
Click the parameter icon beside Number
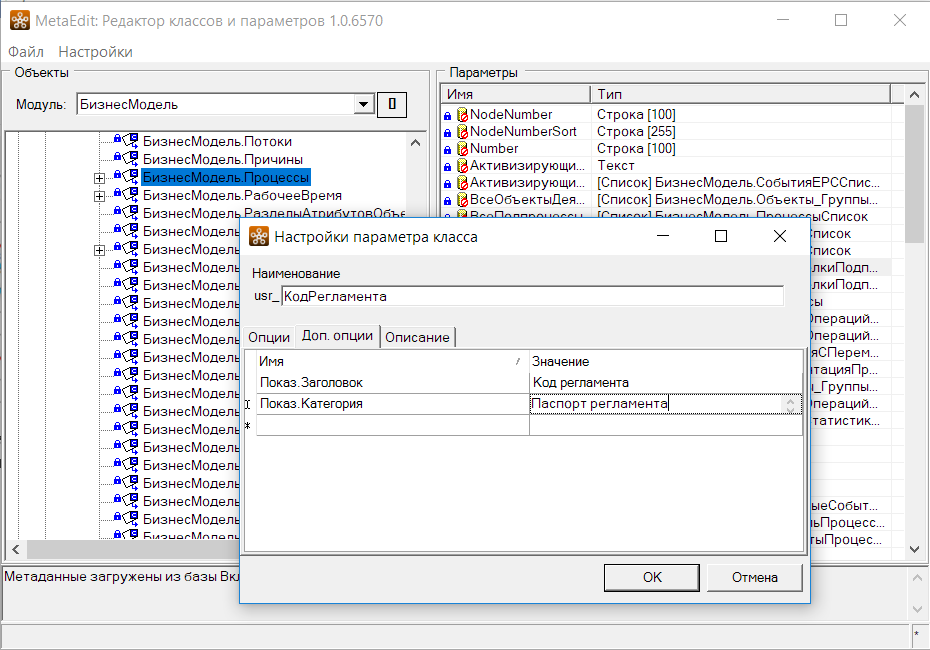pyautogui.click(x=462, y=149)
